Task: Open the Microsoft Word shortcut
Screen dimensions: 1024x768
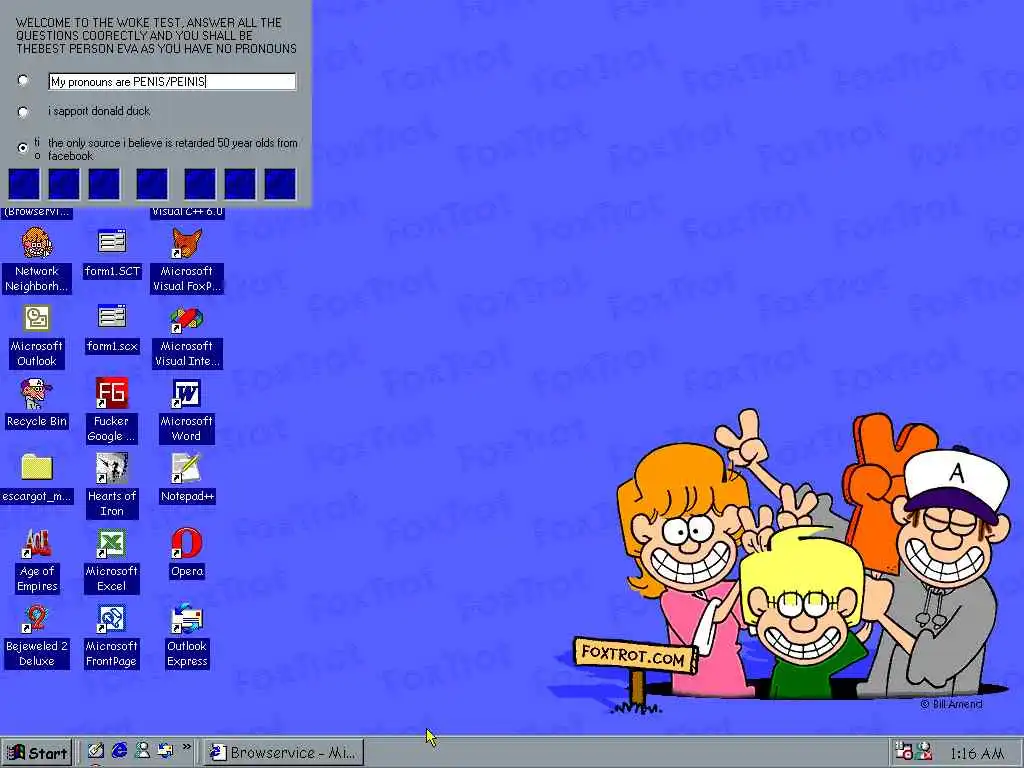Action: [x=187, y=411]
